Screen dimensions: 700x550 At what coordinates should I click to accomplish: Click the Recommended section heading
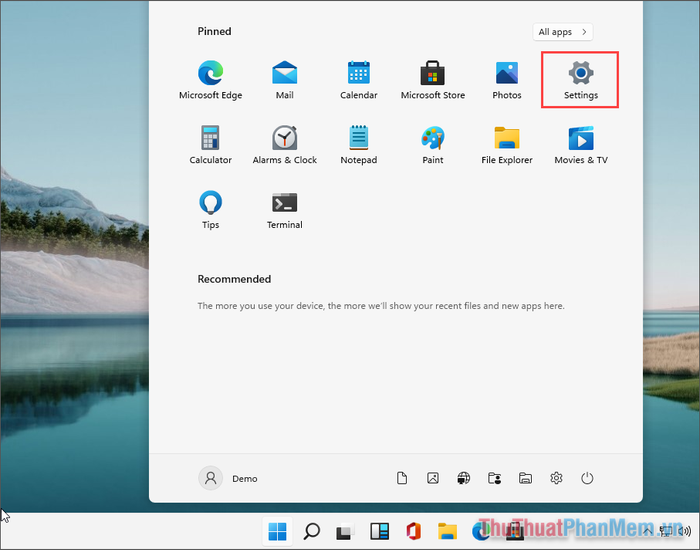click(x=234, y=279)
